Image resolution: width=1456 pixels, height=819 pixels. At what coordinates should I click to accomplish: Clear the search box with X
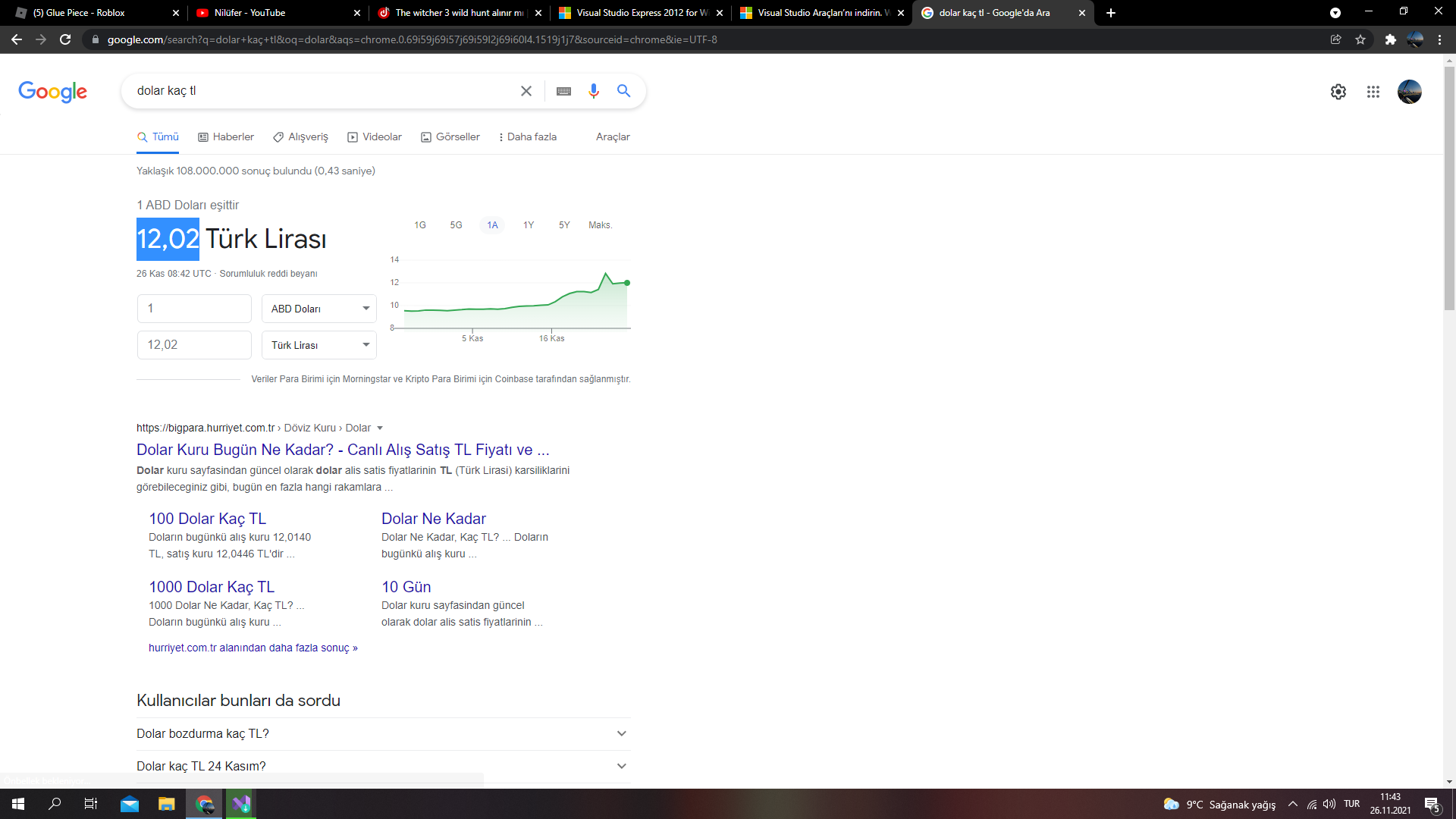pos(526,91)
